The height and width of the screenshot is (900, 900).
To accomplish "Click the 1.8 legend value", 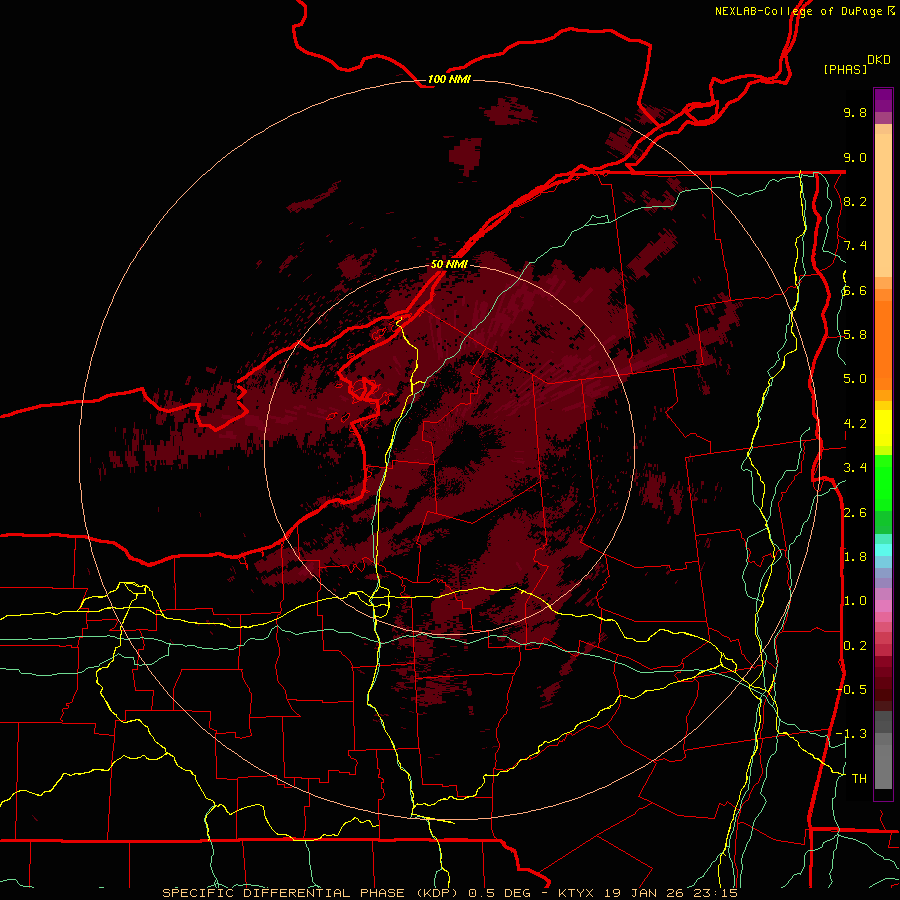I will (x=855, y=557).
